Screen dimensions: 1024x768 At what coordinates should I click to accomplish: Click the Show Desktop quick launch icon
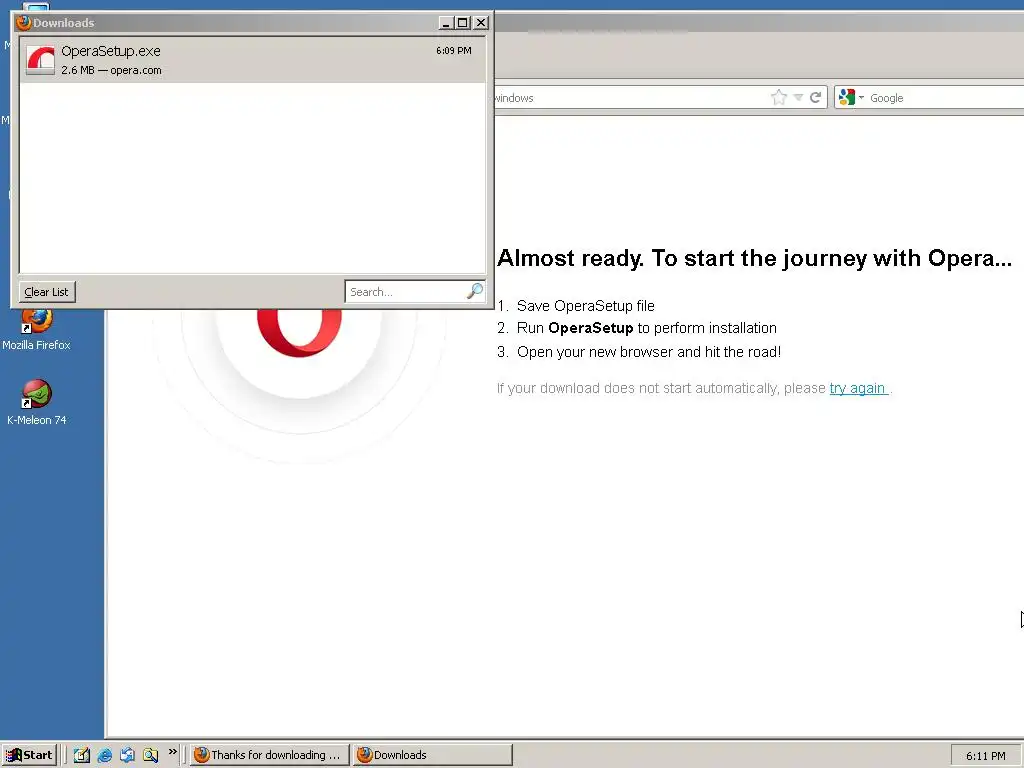(82, 755)
